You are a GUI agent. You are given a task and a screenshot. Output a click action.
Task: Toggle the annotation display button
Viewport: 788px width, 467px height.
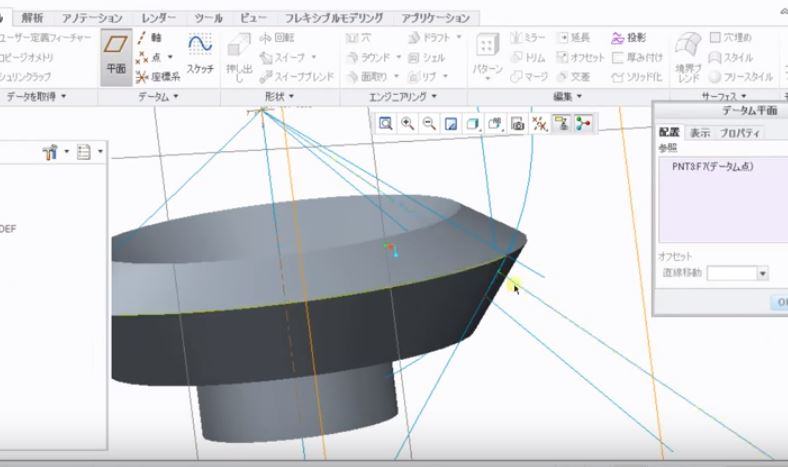[561, 123]
